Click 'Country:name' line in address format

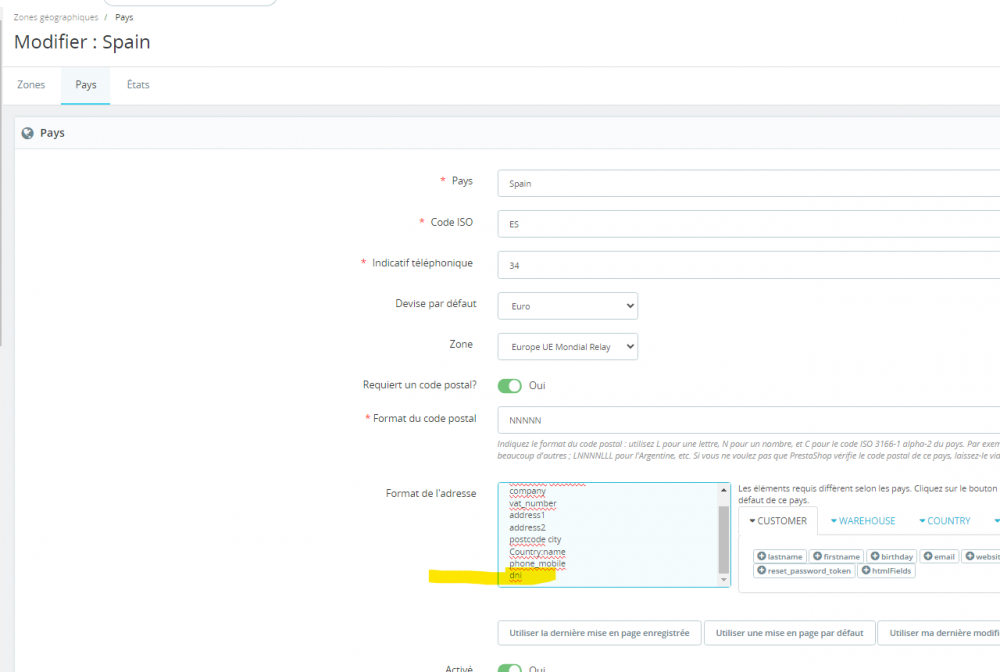537,551
